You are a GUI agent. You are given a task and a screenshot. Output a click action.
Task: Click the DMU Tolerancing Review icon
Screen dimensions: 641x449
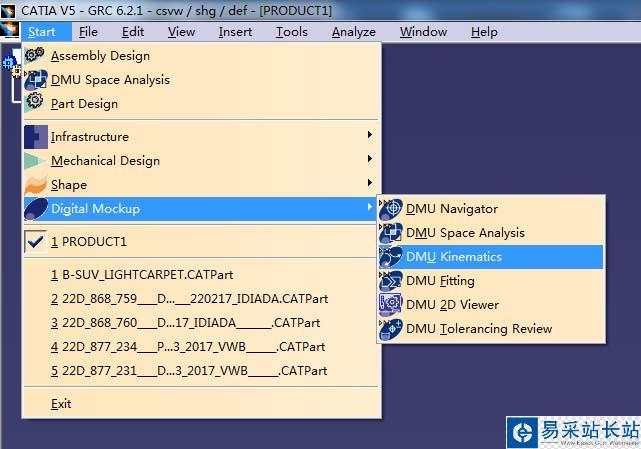click(391, 329)
